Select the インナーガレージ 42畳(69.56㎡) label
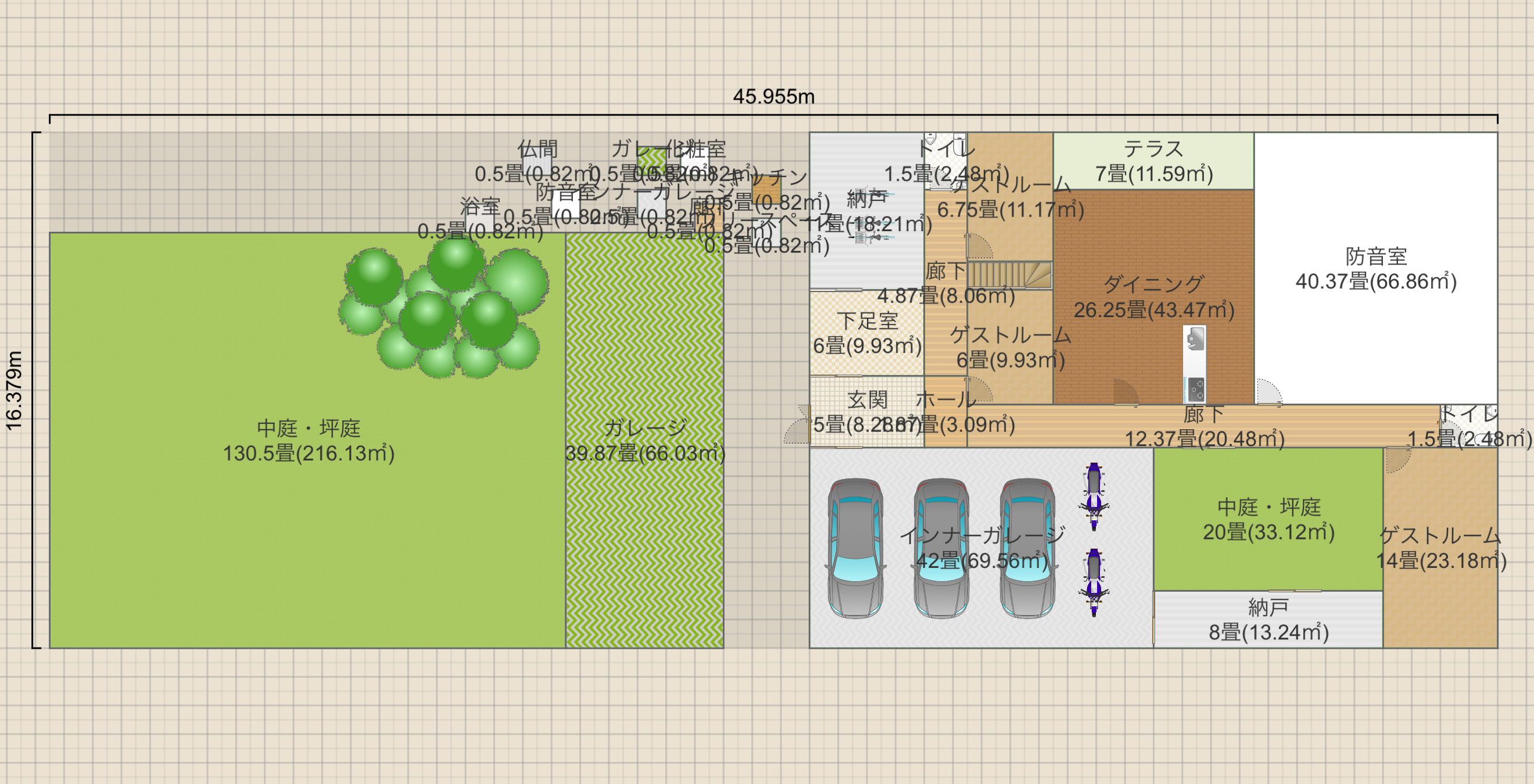This screenshot has height=784, width=1534. coord(982,548)
